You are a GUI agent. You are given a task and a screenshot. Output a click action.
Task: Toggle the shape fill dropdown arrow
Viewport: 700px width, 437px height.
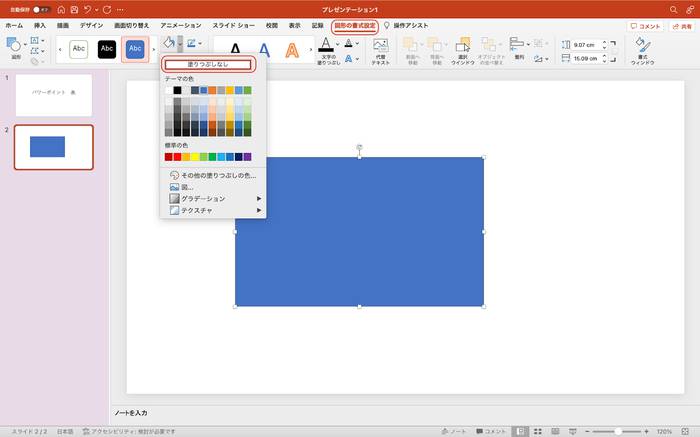pyautogui.click(x=180, y=43)
